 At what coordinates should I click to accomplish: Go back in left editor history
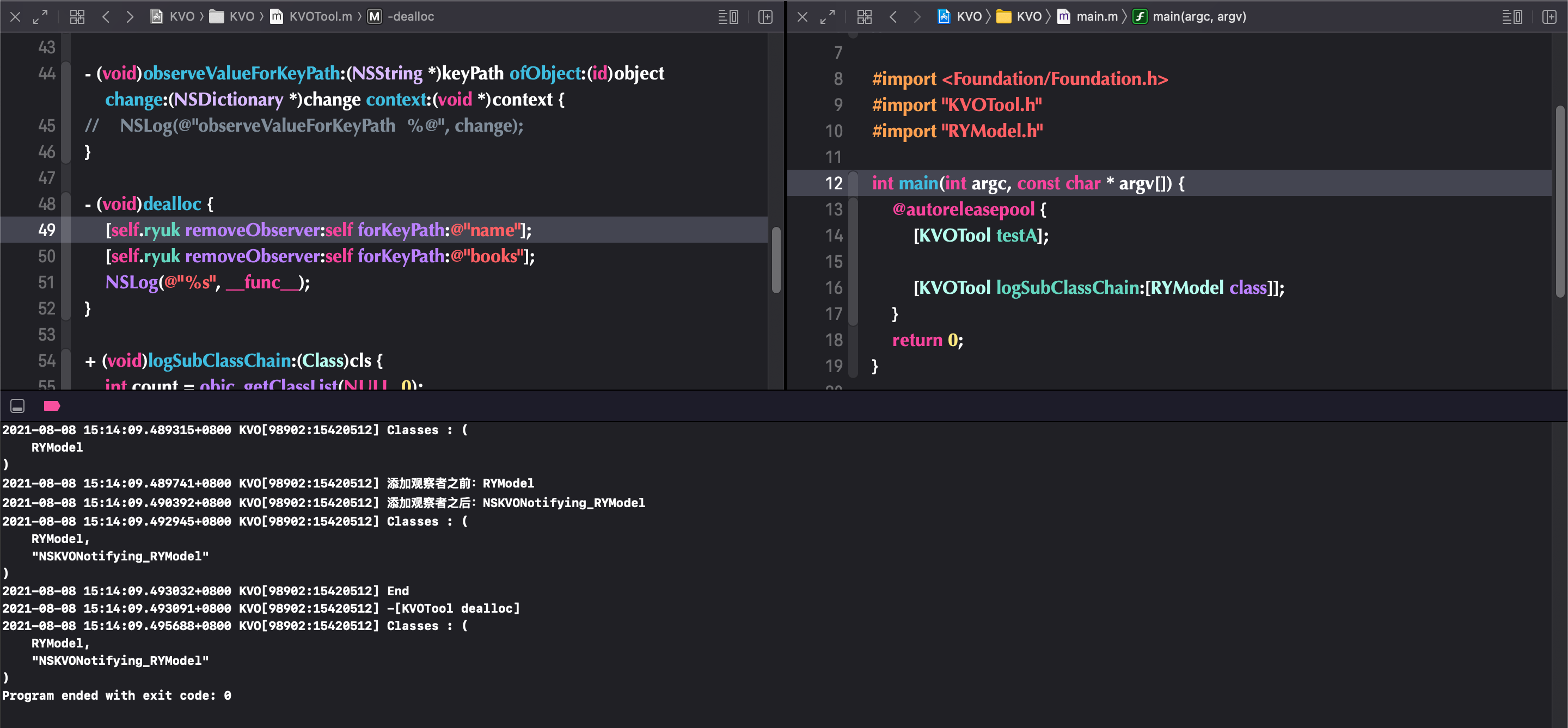coord(106,16)
